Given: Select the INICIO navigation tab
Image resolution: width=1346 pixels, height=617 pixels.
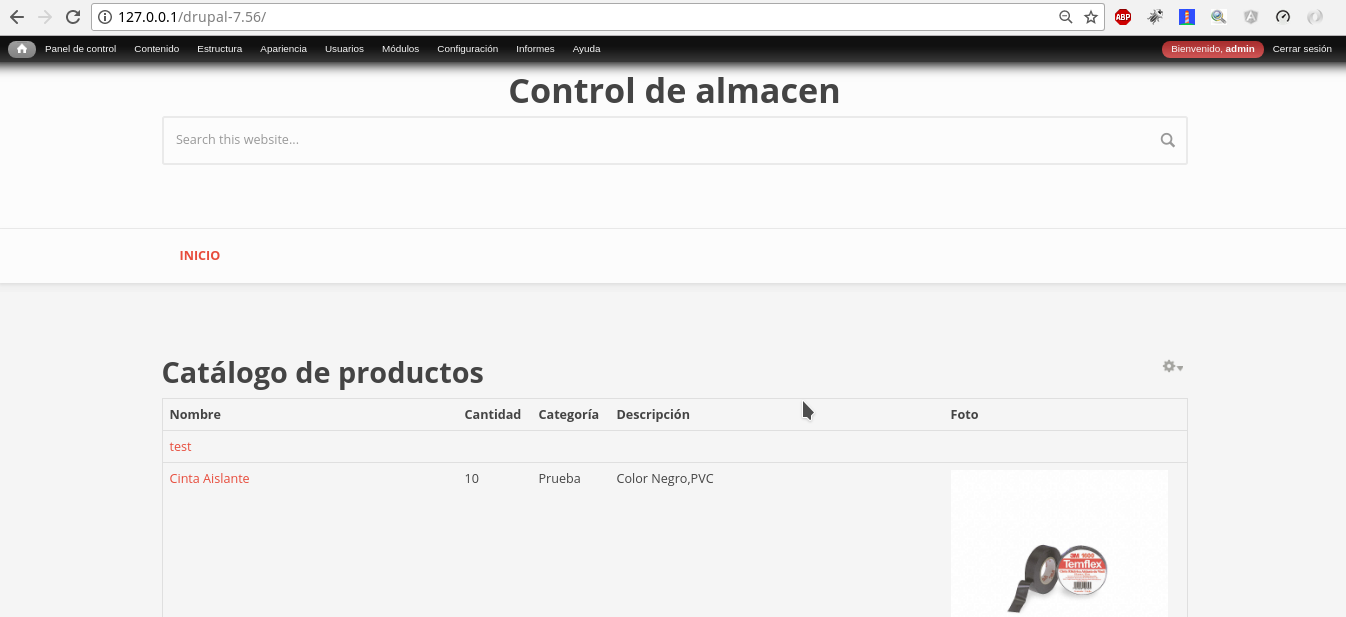Looking at the screenshot, I should click(200, 256).
